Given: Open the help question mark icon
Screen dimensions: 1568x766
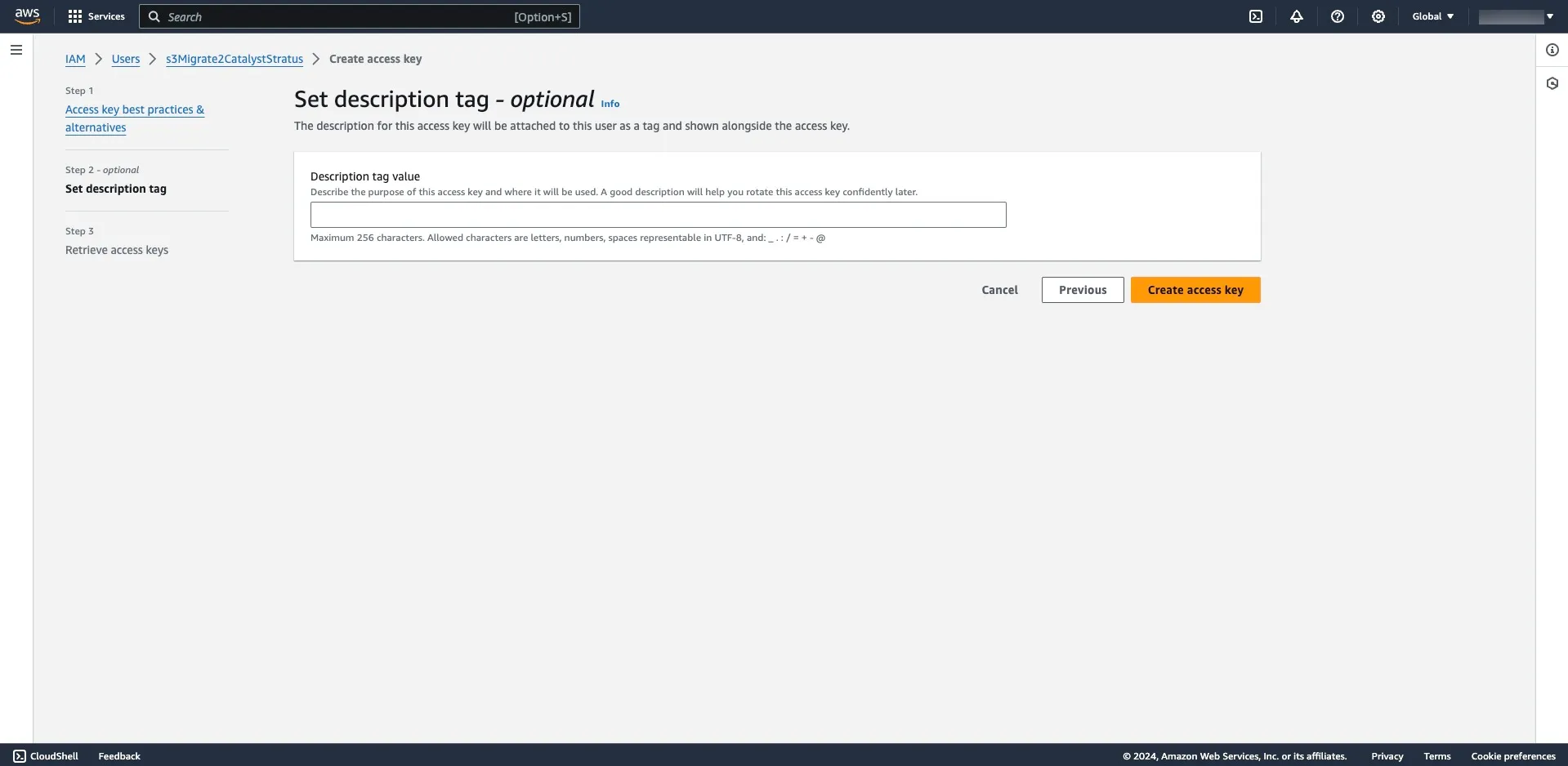Looking at the screenshot, I should pyautogui.click(x=1338, y=16).
